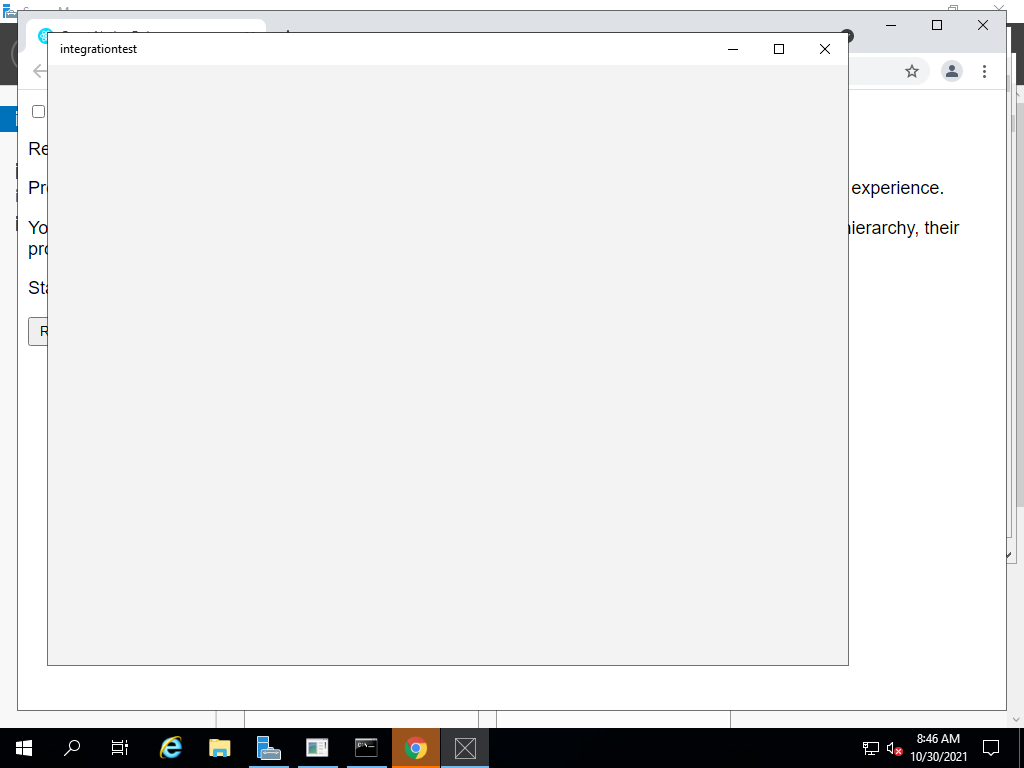The image size is (1024, 768).
Task: Open the command prompt from the taskbar
Action: (x=366, y=747)
